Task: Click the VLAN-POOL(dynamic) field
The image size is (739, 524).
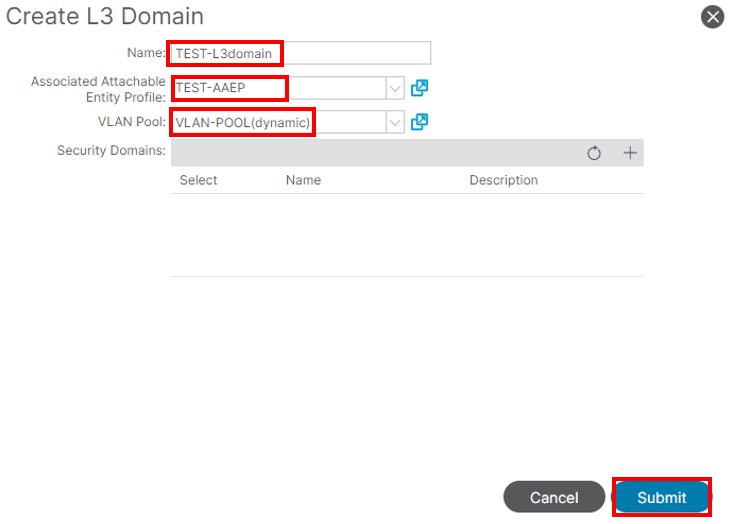Action: tap(279, 123)
